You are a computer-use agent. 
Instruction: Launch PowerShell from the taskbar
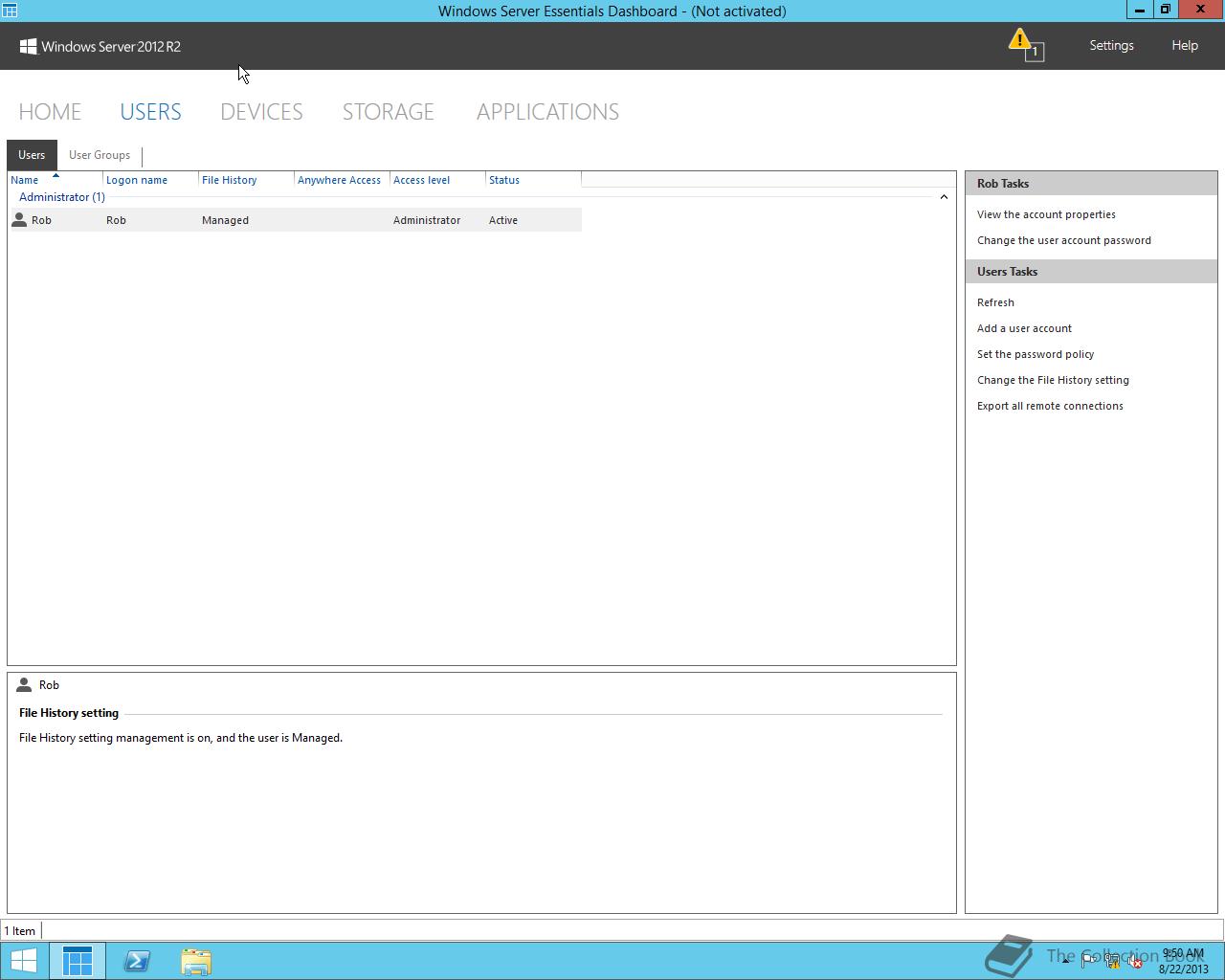click(137, 961)
